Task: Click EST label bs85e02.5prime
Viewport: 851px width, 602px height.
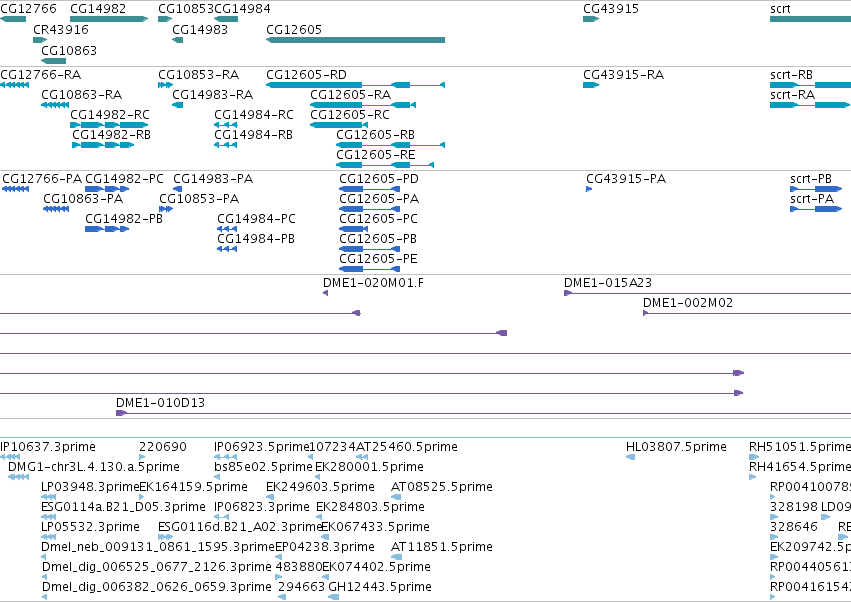Action: 263,467
